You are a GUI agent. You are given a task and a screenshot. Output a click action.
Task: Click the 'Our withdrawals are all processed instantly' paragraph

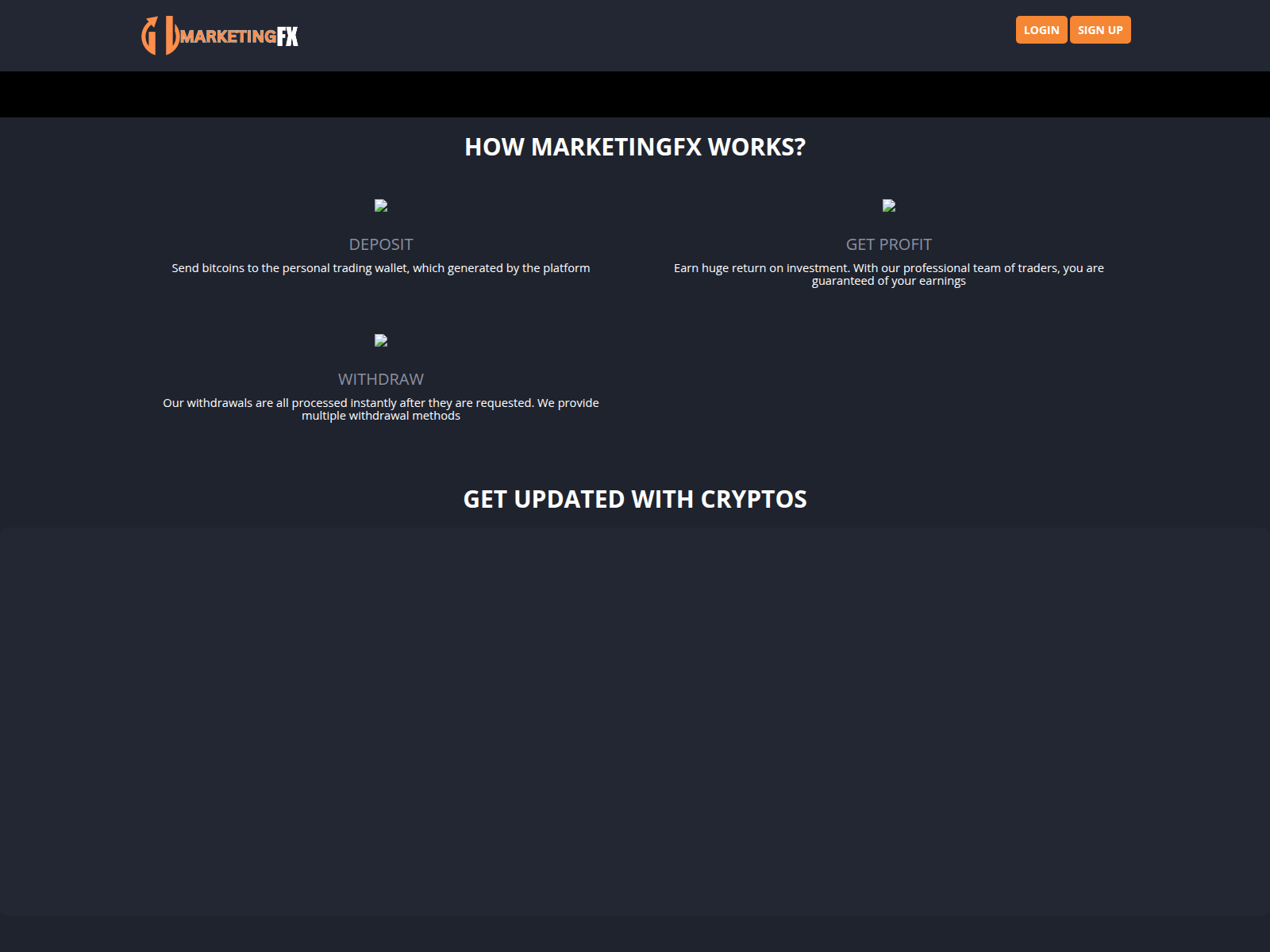[381, 409]
